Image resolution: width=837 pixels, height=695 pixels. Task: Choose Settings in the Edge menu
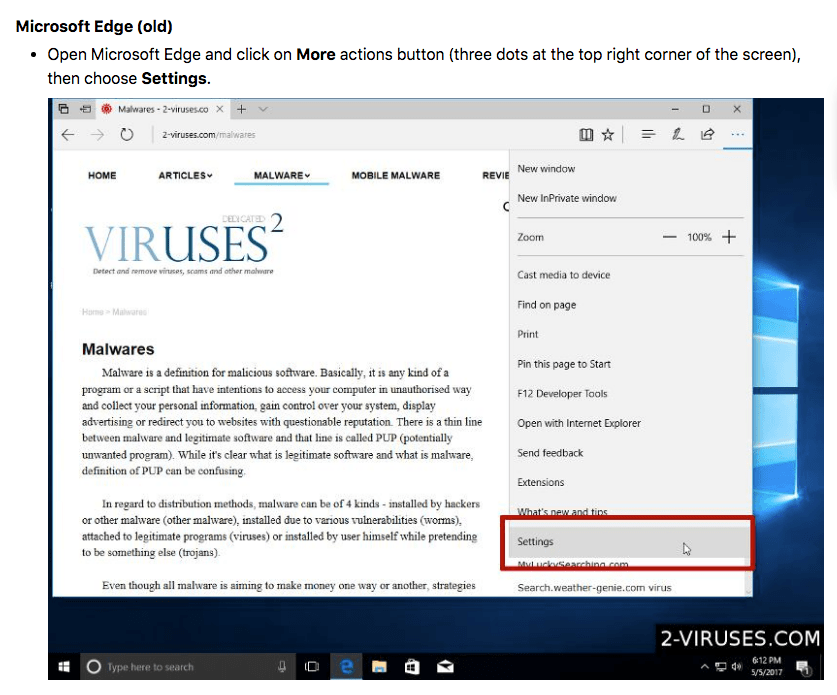(x=627, y=542)
